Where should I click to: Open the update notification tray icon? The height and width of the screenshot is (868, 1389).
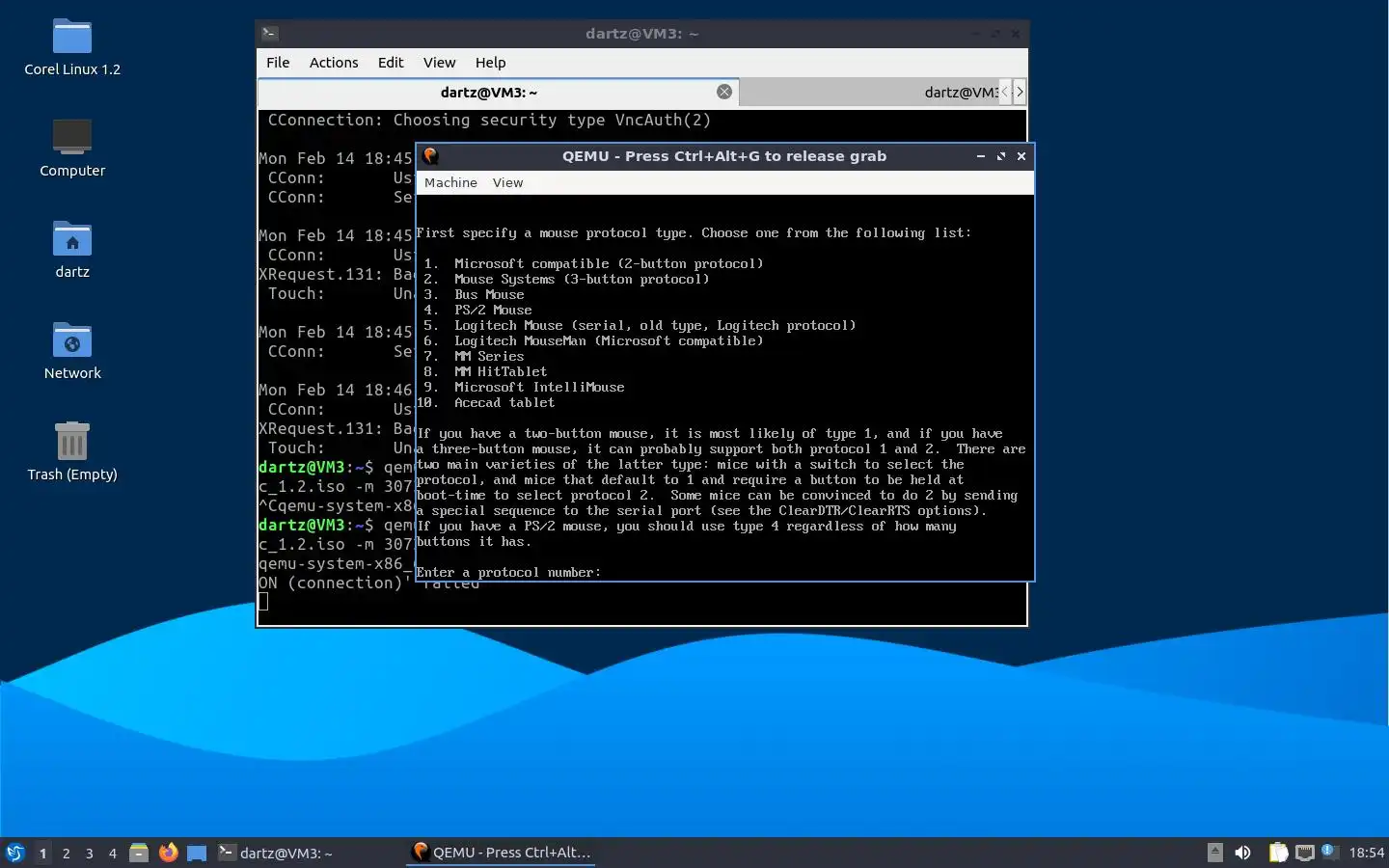[x=1328, y=851]
